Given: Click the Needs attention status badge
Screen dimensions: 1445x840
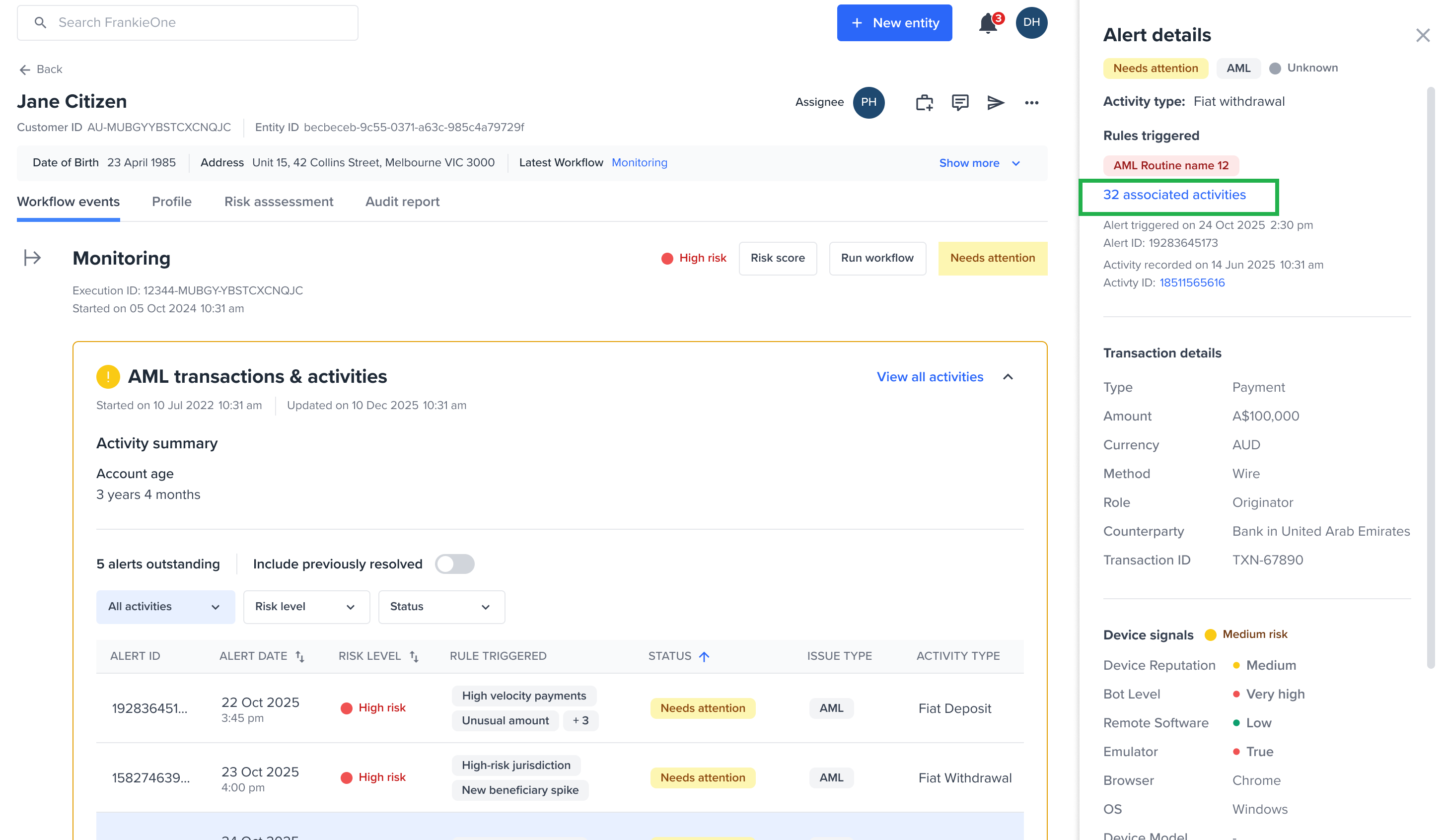Looking at the screenshot, I should pyautogui.click(x=993, y=258).
